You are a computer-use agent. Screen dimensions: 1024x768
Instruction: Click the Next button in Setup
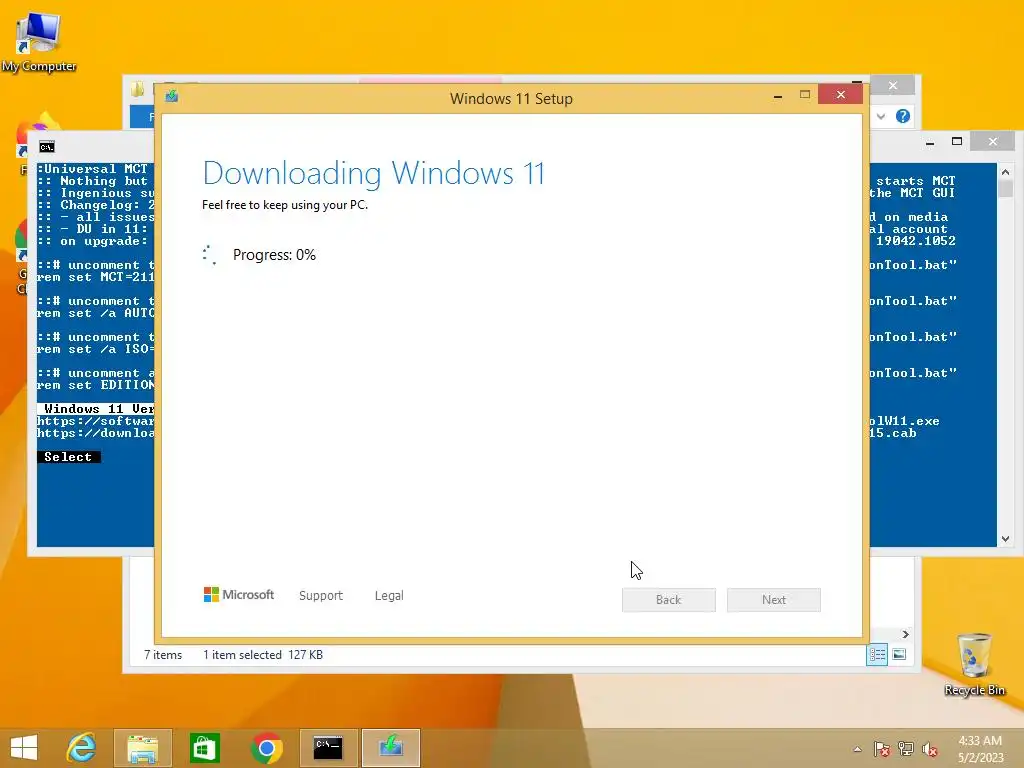(x=774, y=600)
